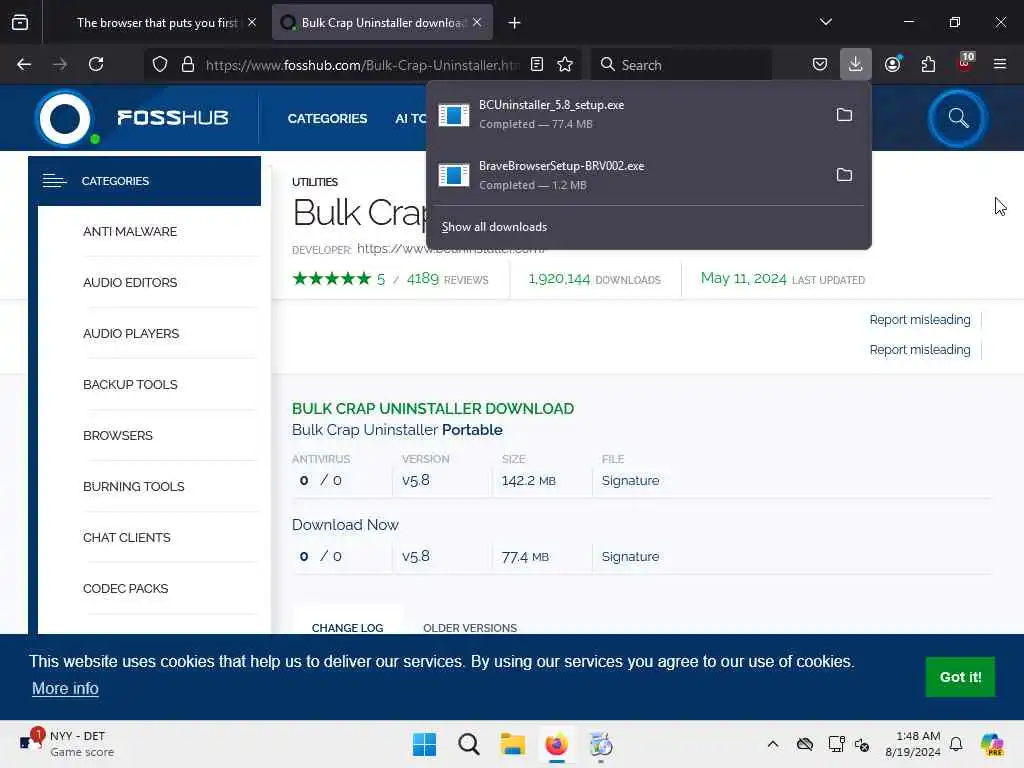Toggle reader view icon
The height and width of the screenshot is (768, 1024).
pyautogui.click(x=537, y=64)
